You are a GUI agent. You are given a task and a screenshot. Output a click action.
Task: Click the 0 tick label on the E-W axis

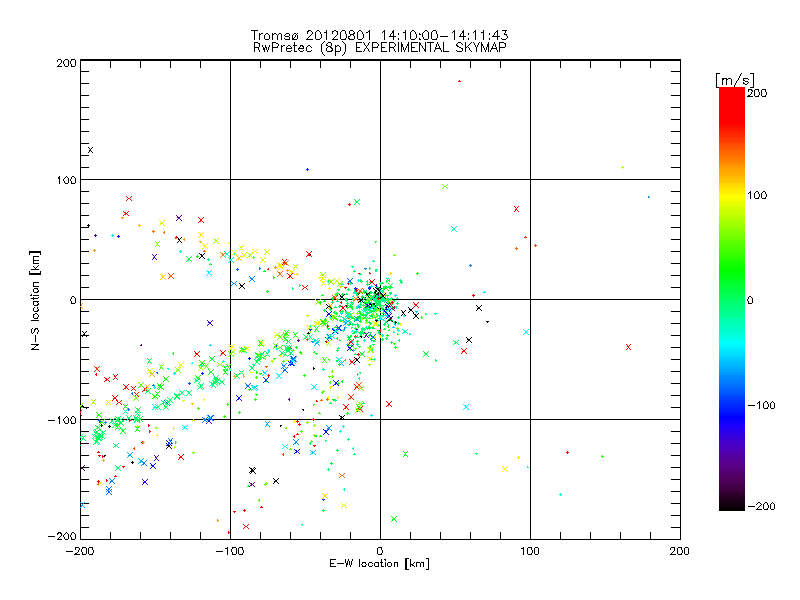click(x=380, y=551)
